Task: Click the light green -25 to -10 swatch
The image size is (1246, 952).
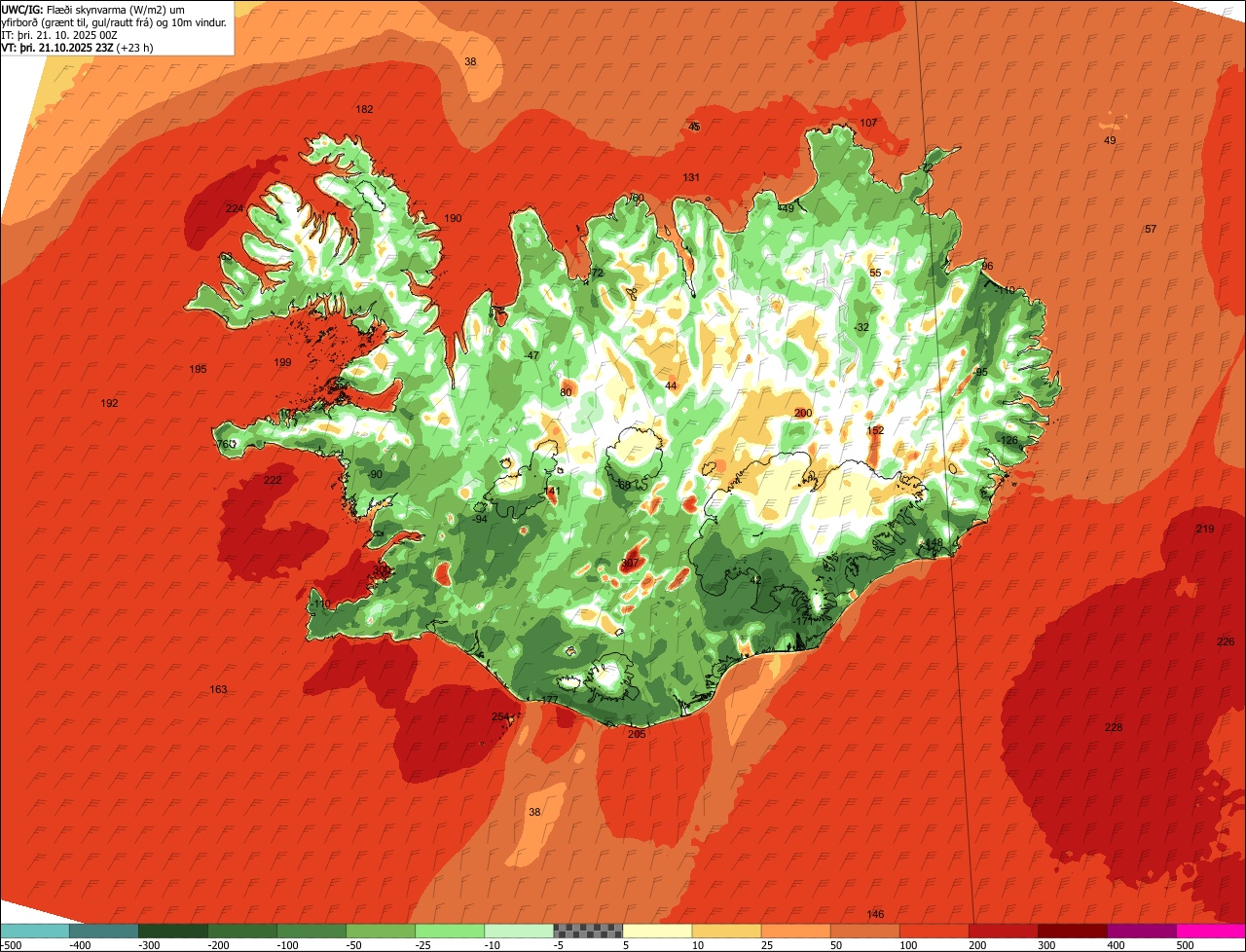Action: 449,931
